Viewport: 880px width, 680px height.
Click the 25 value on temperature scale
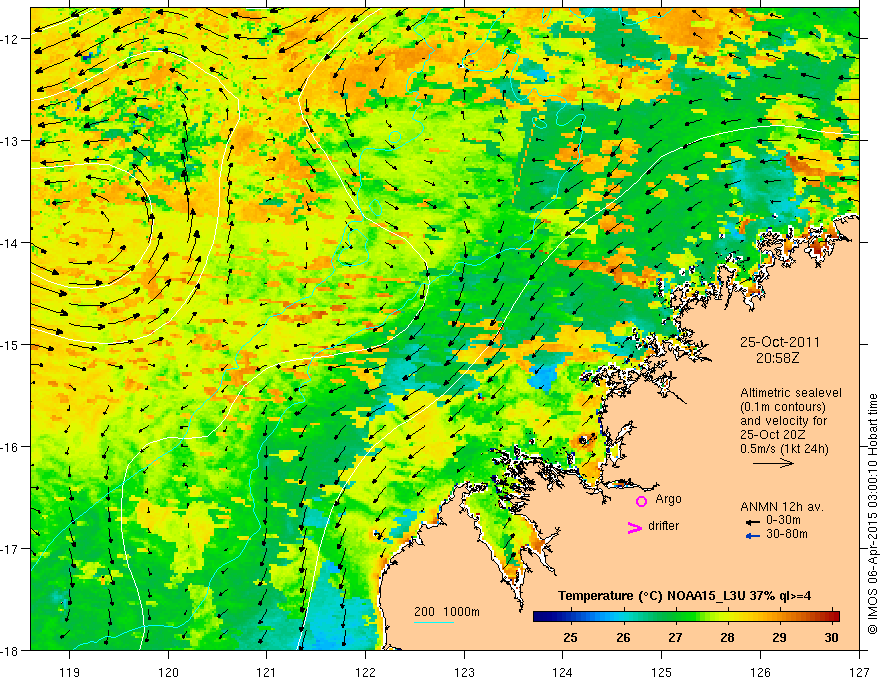(x=570, y=637)
